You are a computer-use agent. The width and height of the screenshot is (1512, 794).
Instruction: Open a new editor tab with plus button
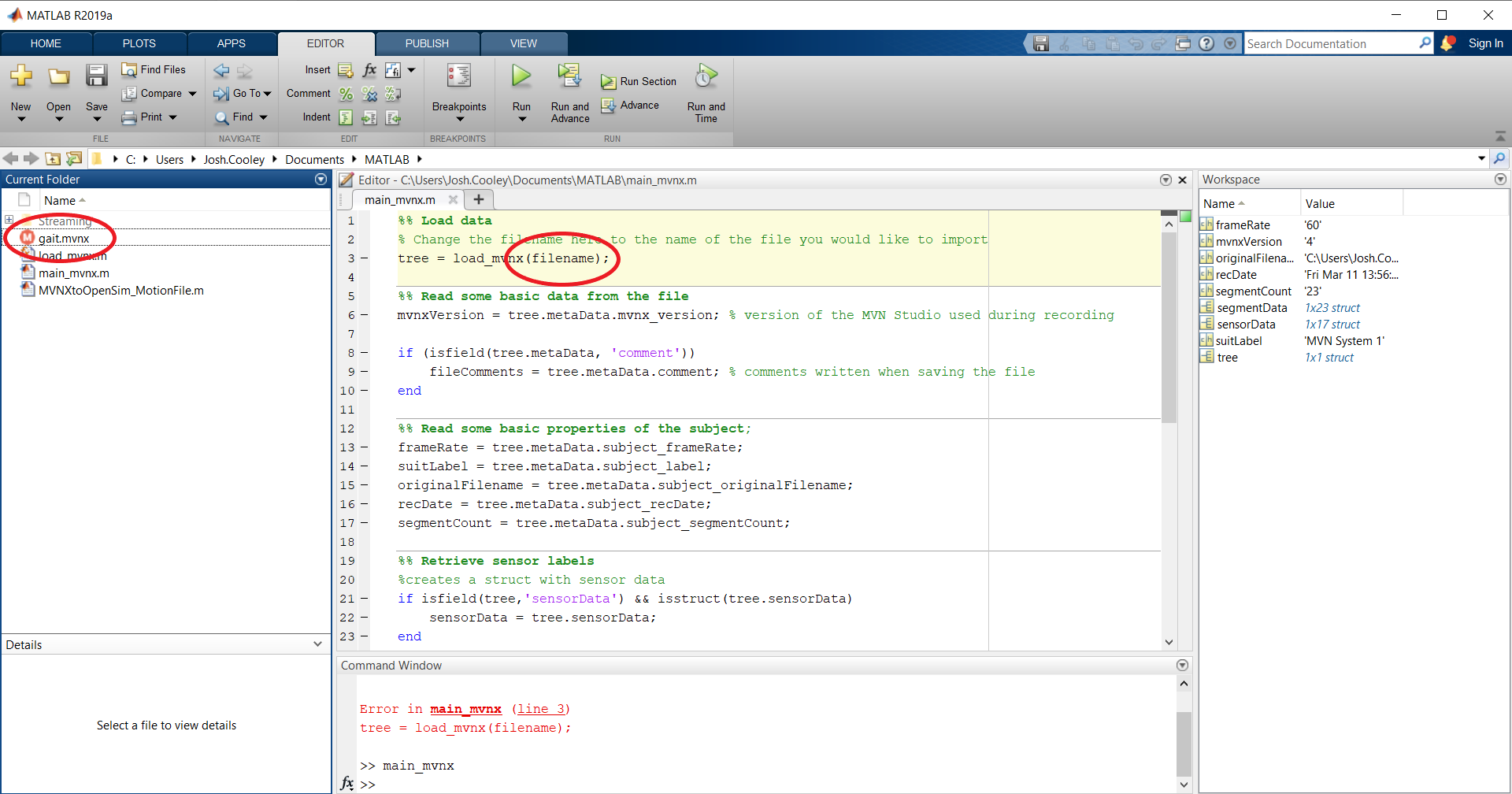click(478, 199)
